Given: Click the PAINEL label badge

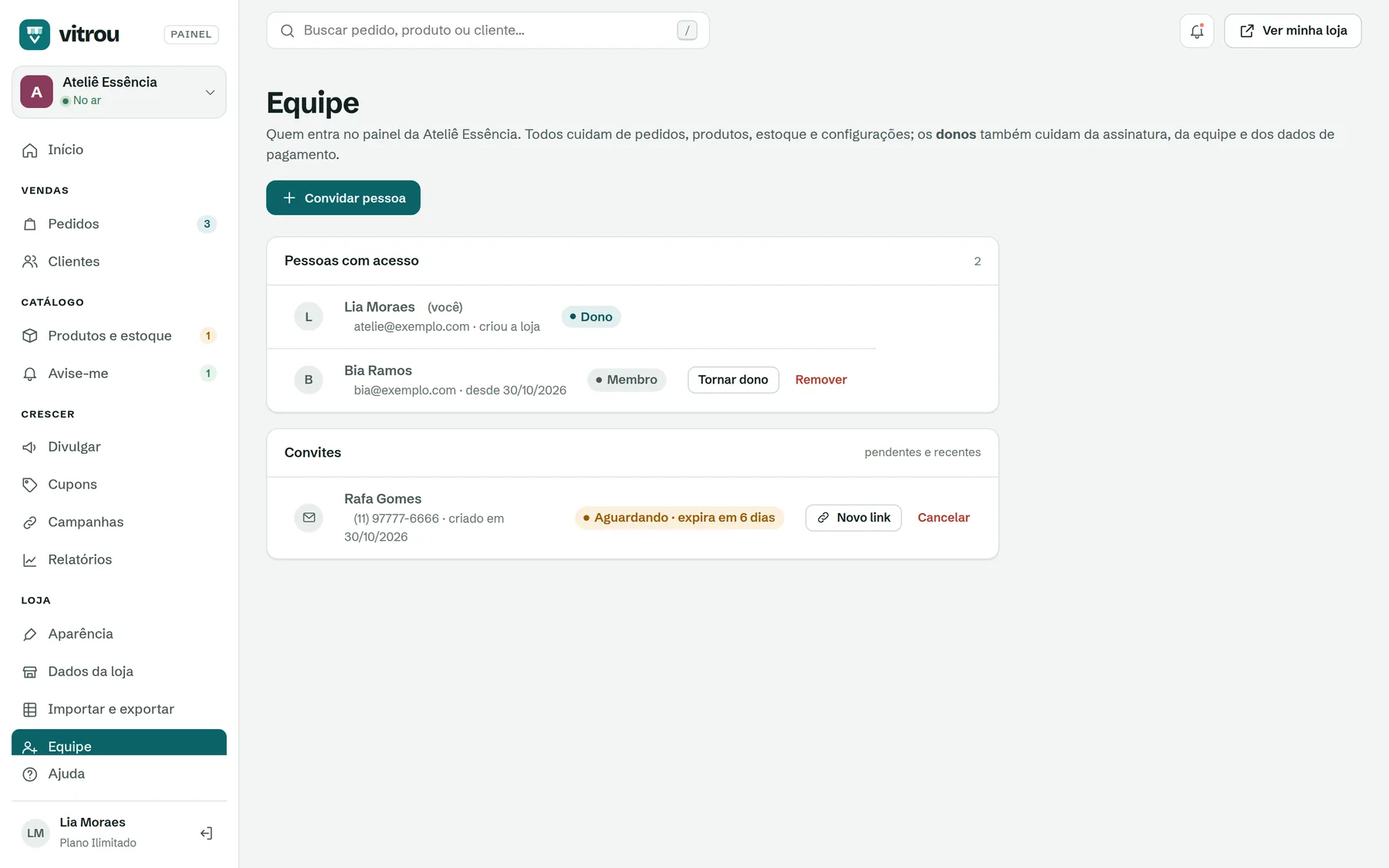Looking at the screenshot, I should [191, 34].
